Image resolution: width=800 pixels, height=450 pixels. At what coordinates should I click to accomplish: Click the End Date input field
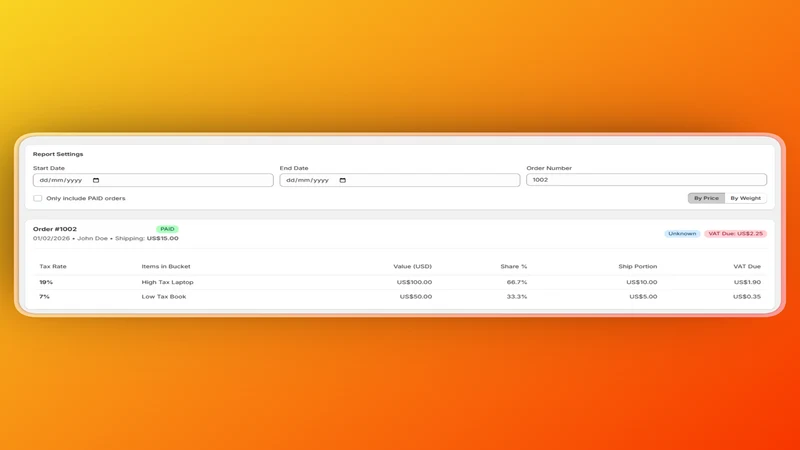tap(399, 180)
